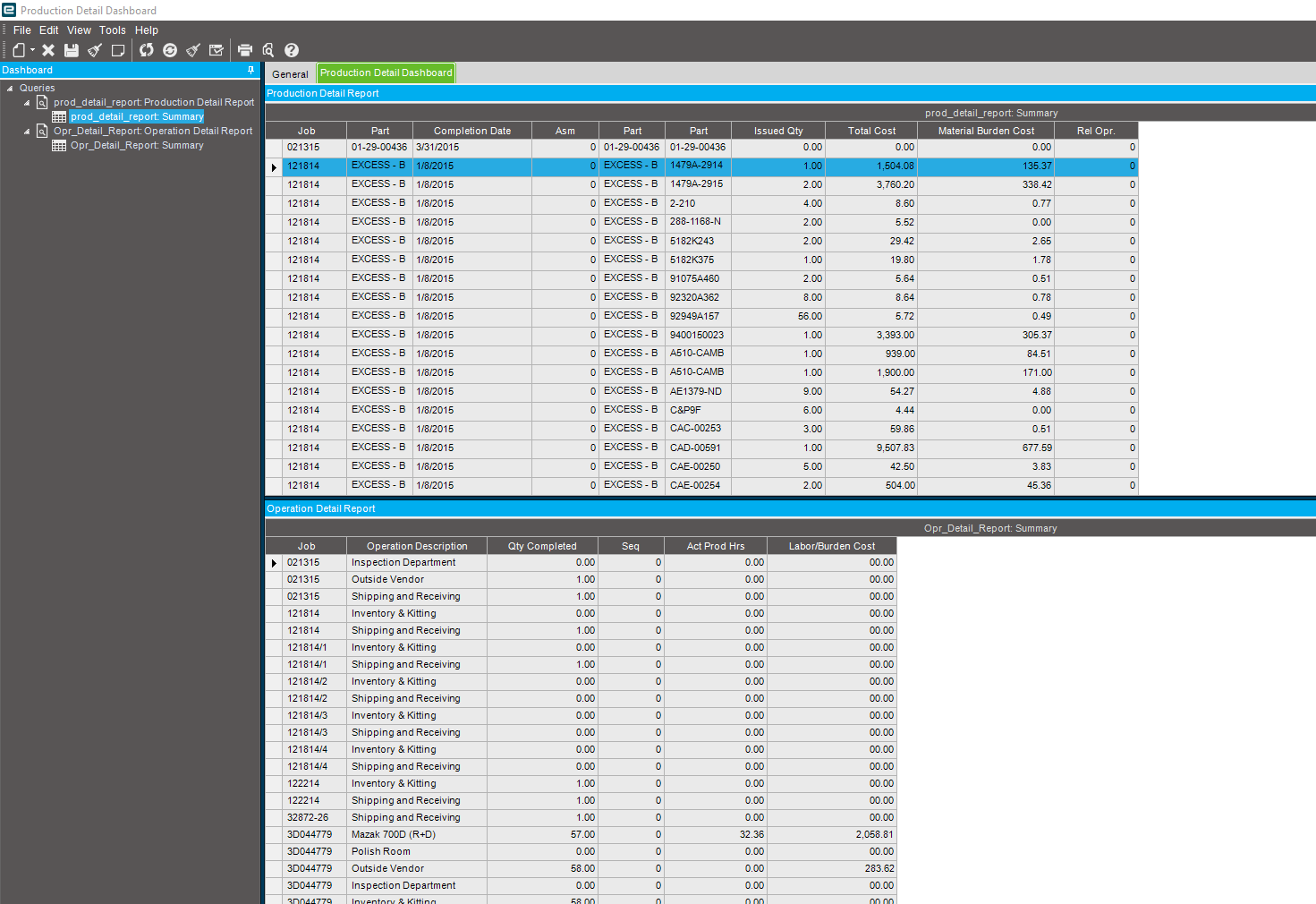Viewport: 1316px width, 904px height.
Task: Select Opr_Detail_Report: Summary tree item
Action: tap(137, 145)
